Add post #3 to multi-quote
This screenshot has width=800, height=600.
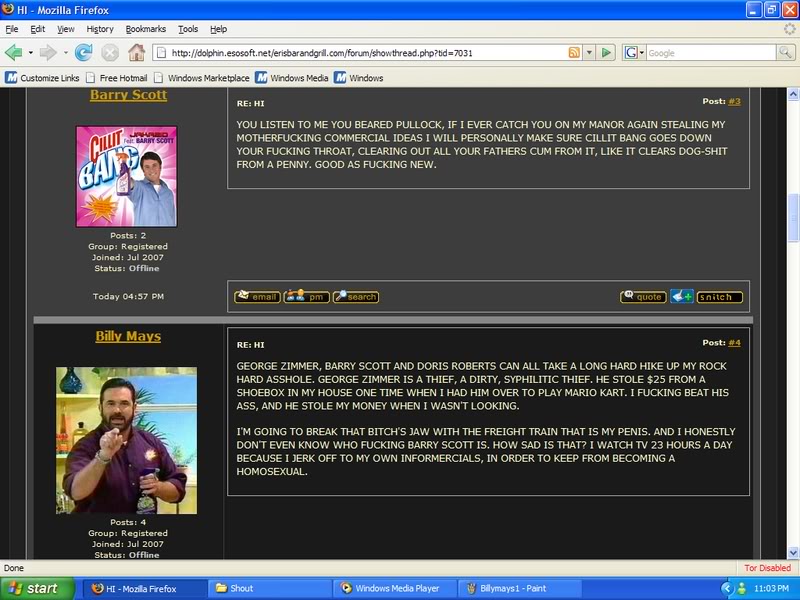(682, 296)
